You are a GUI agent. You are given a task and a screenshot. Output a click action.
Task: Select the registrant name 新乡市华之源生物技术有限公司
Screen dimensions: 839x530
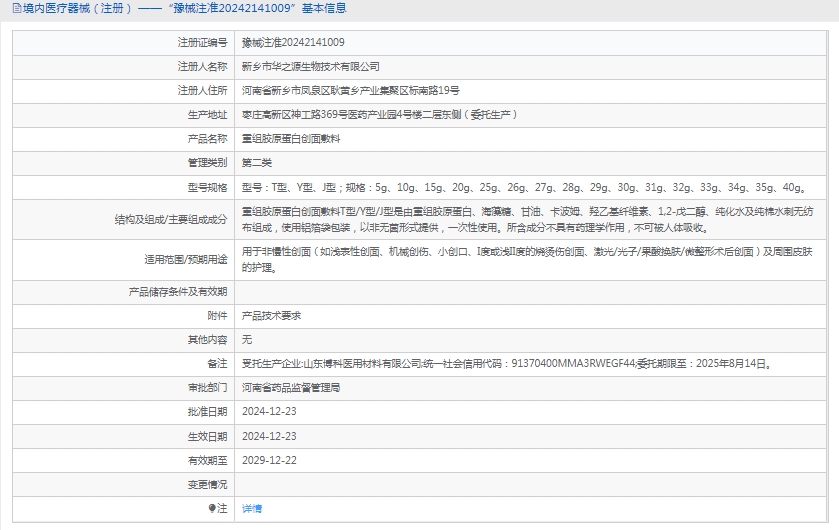pyautogui.click(x=311, y=66)
